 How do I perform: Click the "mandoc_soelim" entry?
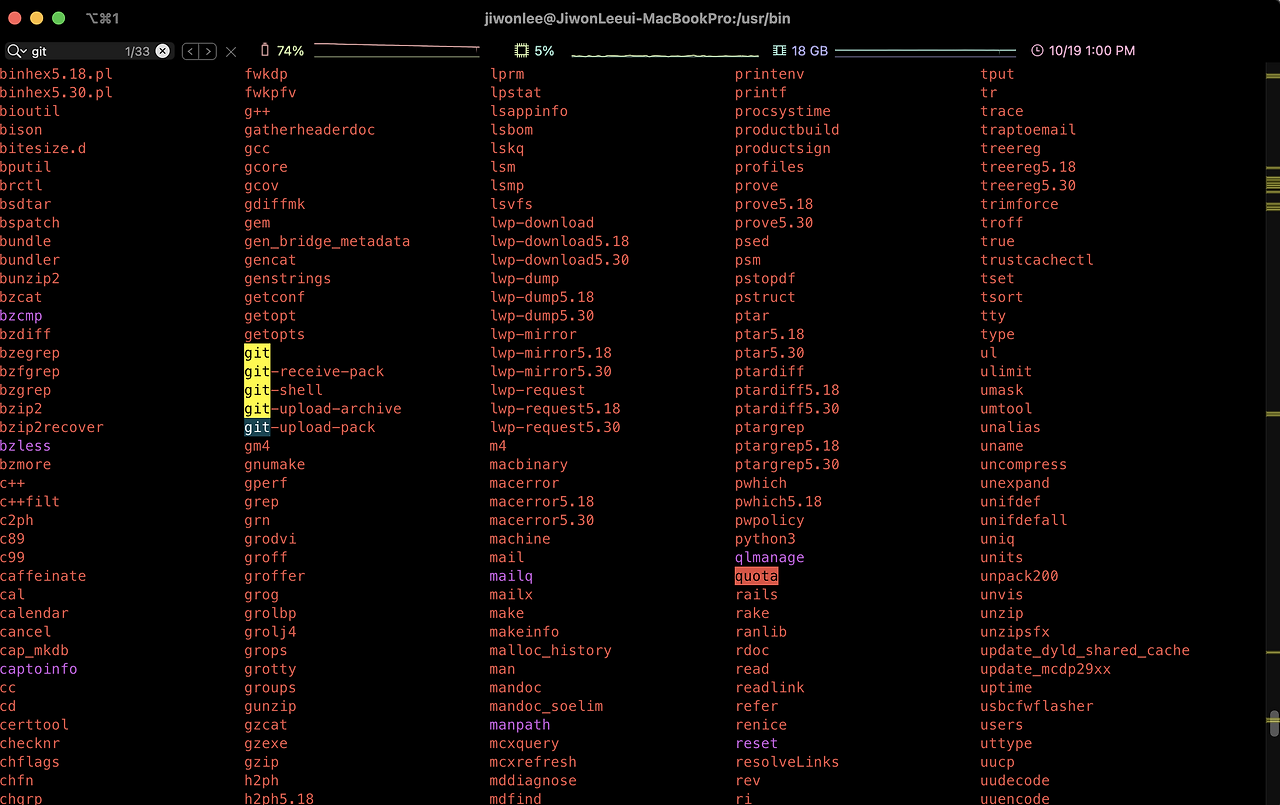[546, 706]
